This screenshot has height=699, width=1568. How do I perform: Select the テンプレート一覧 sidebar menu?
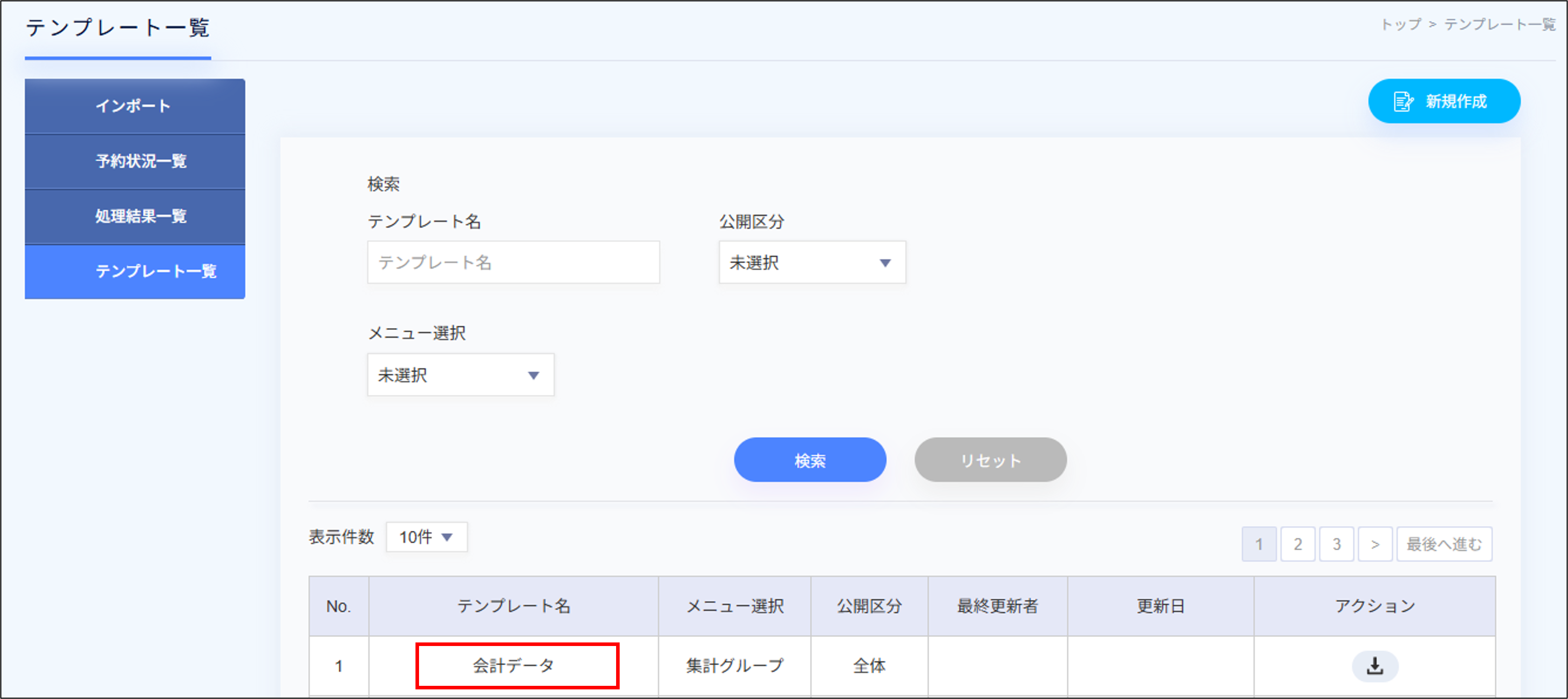(x=134, y=272)
